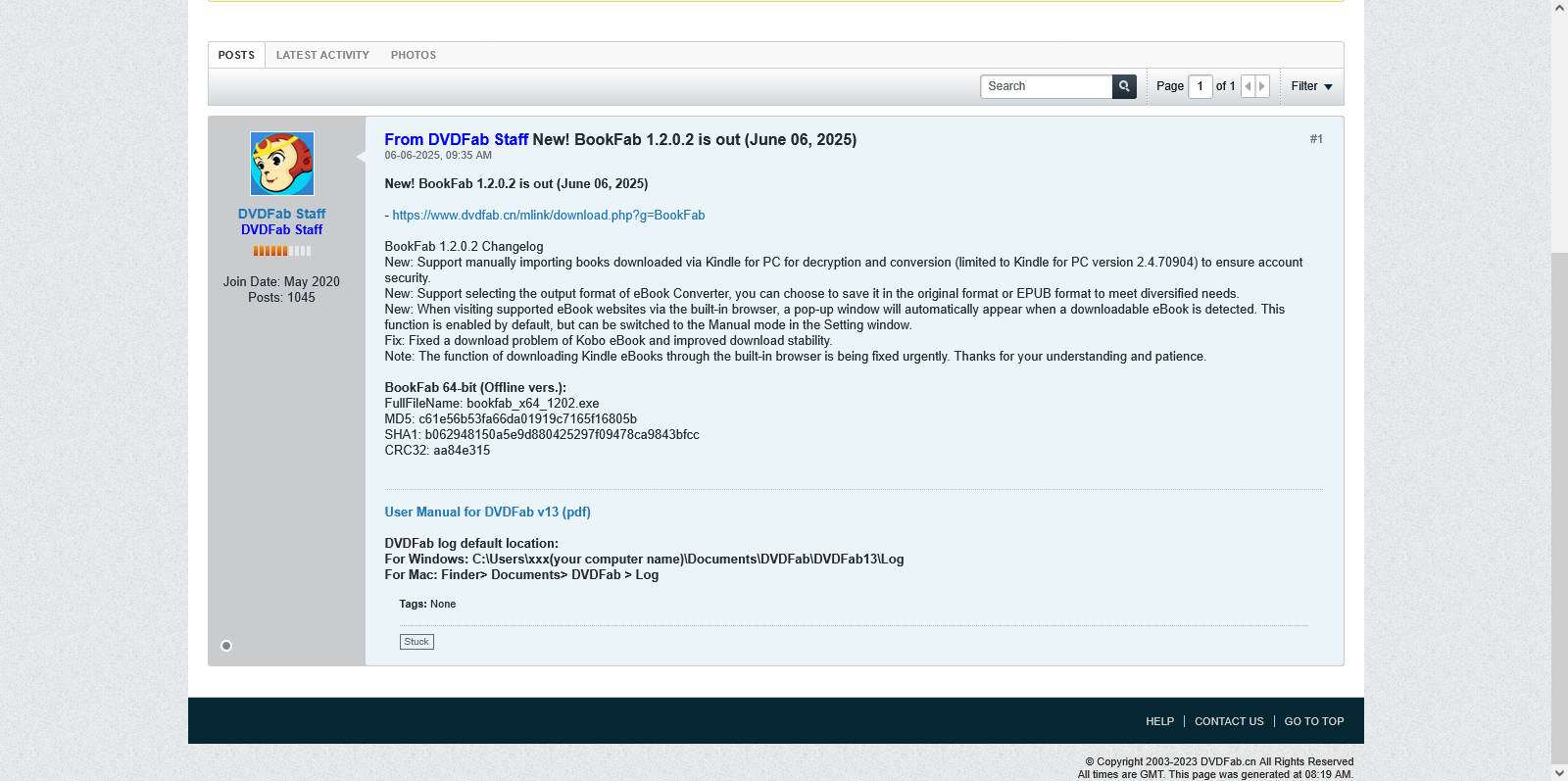The width and height of the screenshot is (1568, 781).
Task: Click Posts: 1045 text
Action: [x=281, y=297]
